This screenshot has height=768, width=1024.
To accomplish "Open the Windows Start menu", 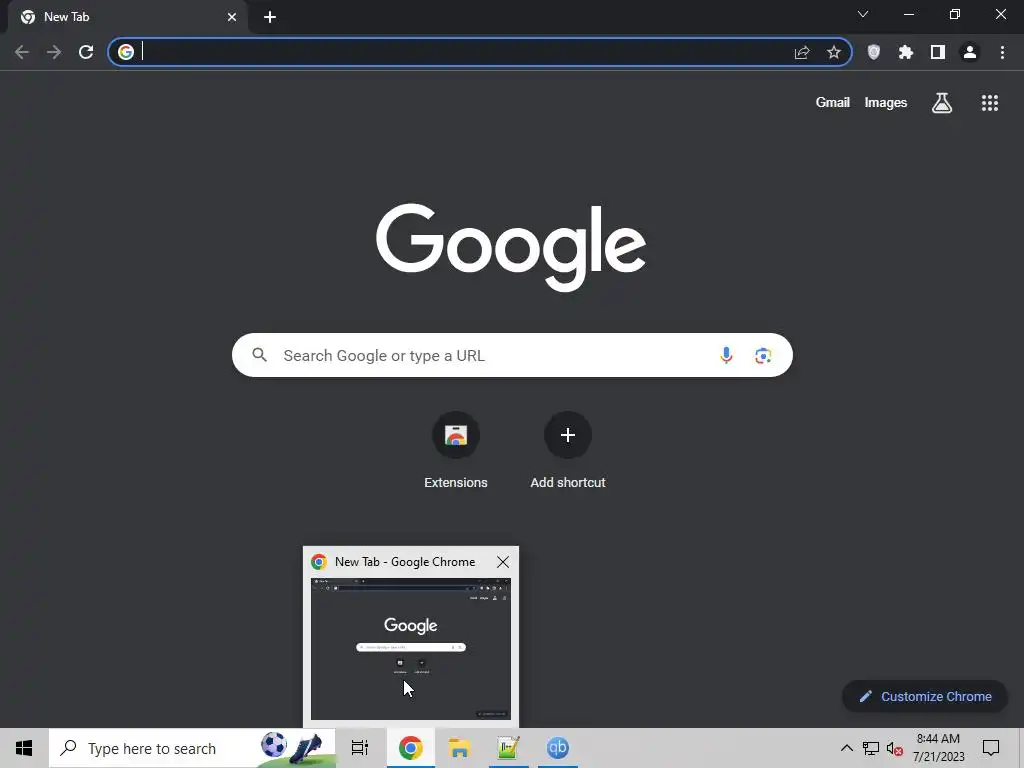I will (x=24, y=748).
